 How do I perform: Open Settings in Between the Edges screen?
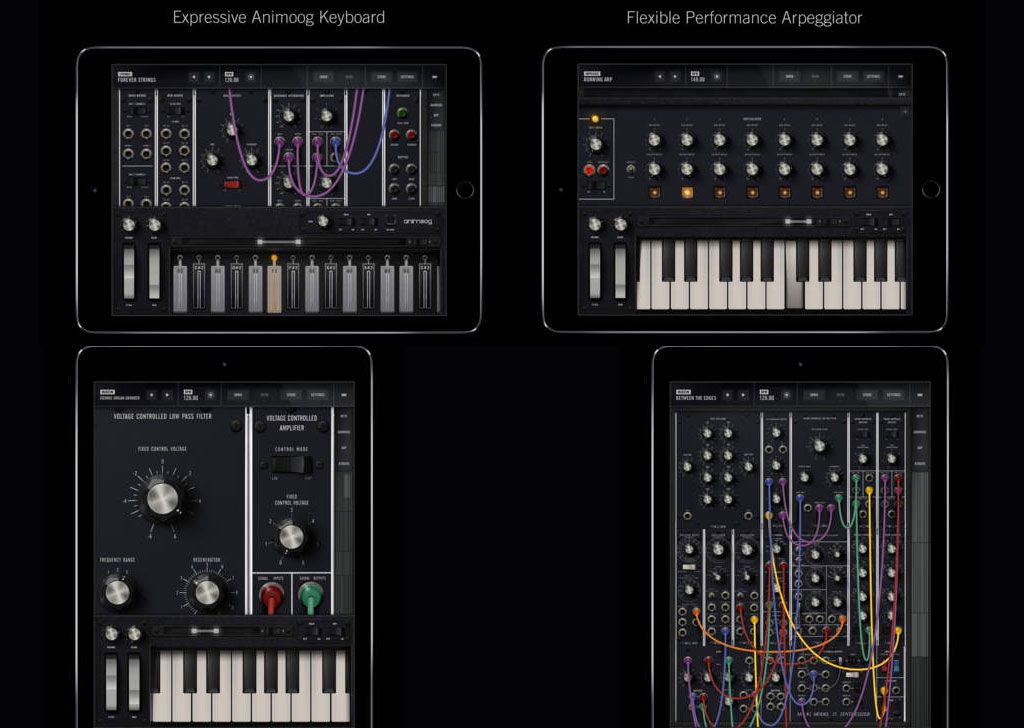tap(894, 395)
